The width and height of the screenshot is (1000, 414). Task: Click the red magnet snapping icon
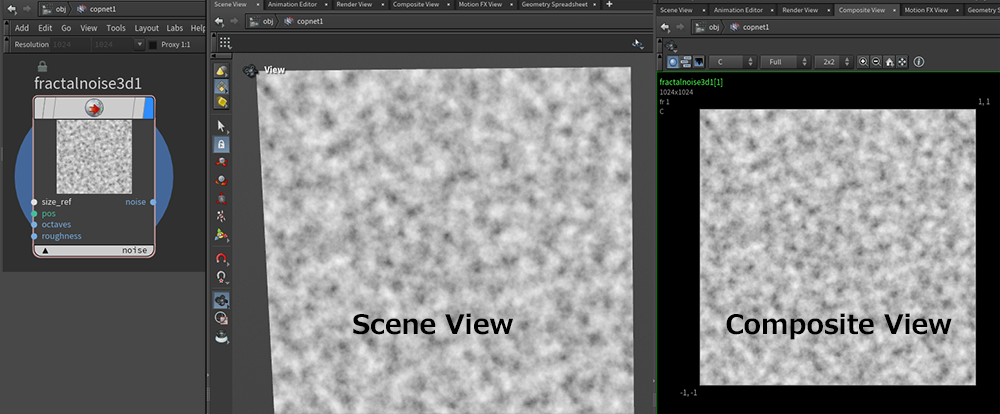[221, 258]
